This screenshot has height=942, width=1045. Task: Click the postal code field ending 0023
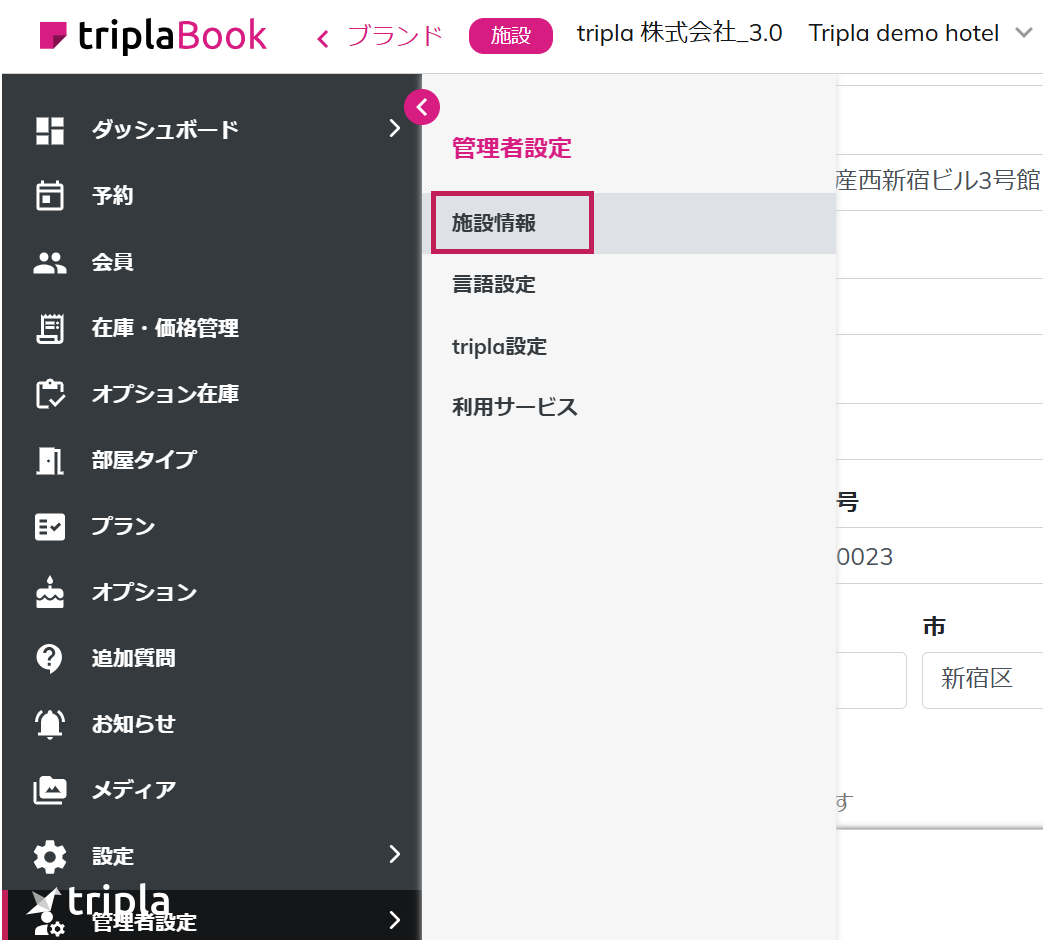(940, 556)
